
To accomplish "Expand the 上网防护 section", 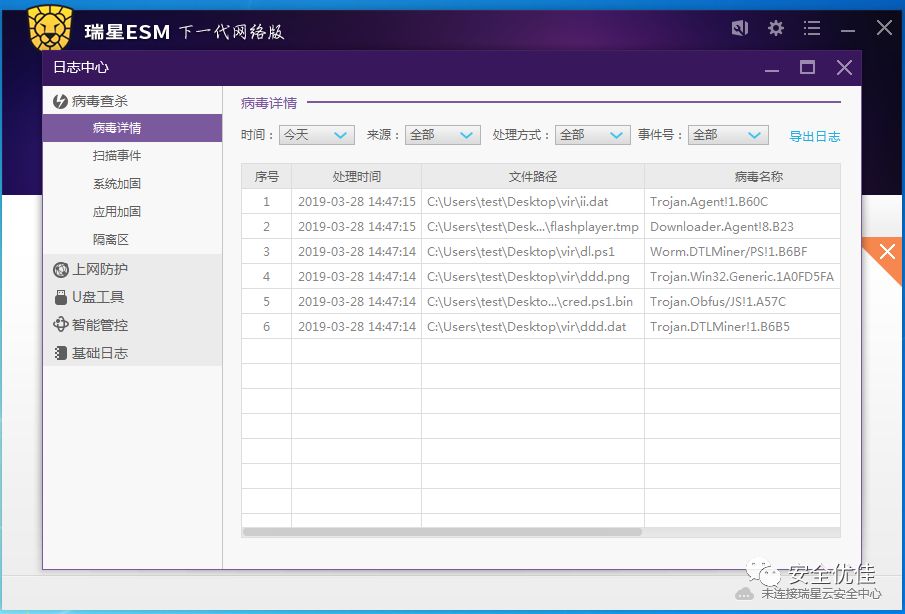I will pos(132,269).
